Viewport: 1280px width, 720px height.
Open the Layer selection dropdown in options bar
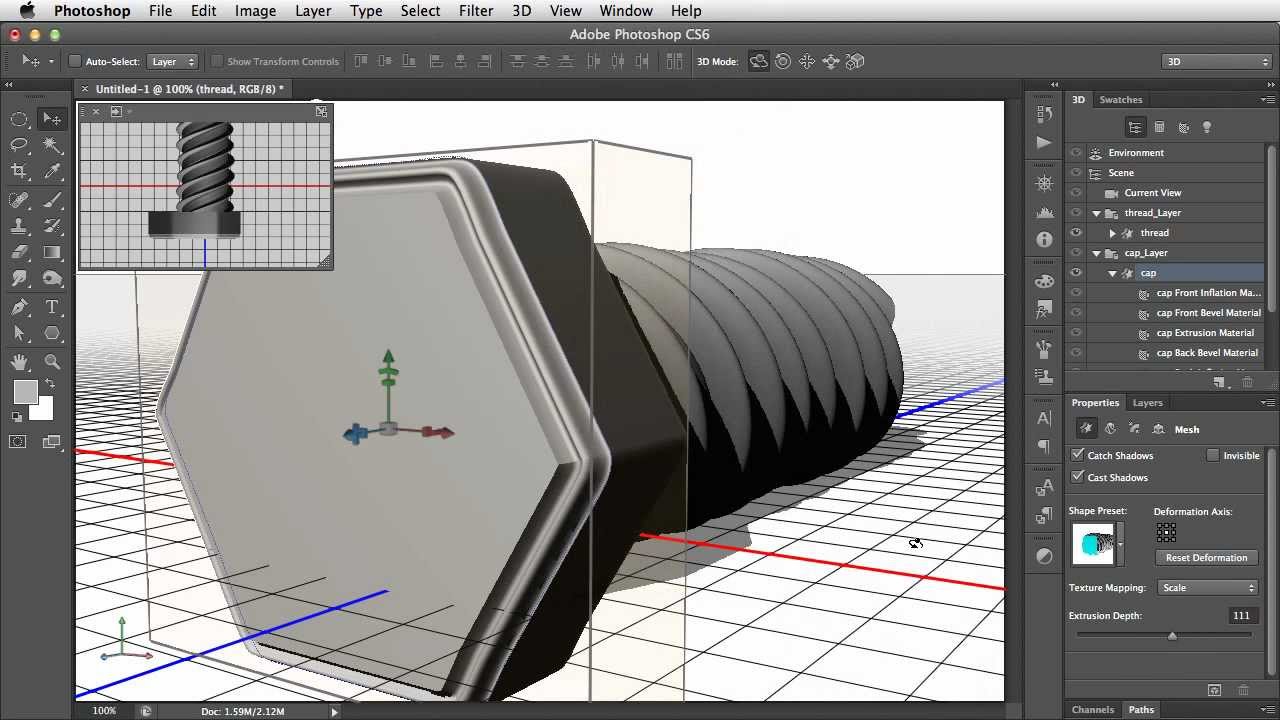[172, 61]
